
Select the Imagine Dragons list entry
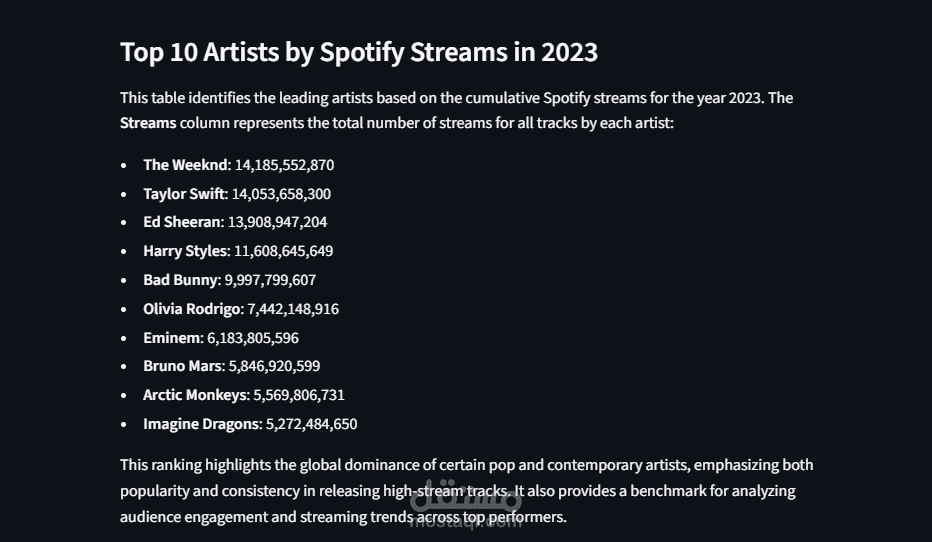[250, 424]
